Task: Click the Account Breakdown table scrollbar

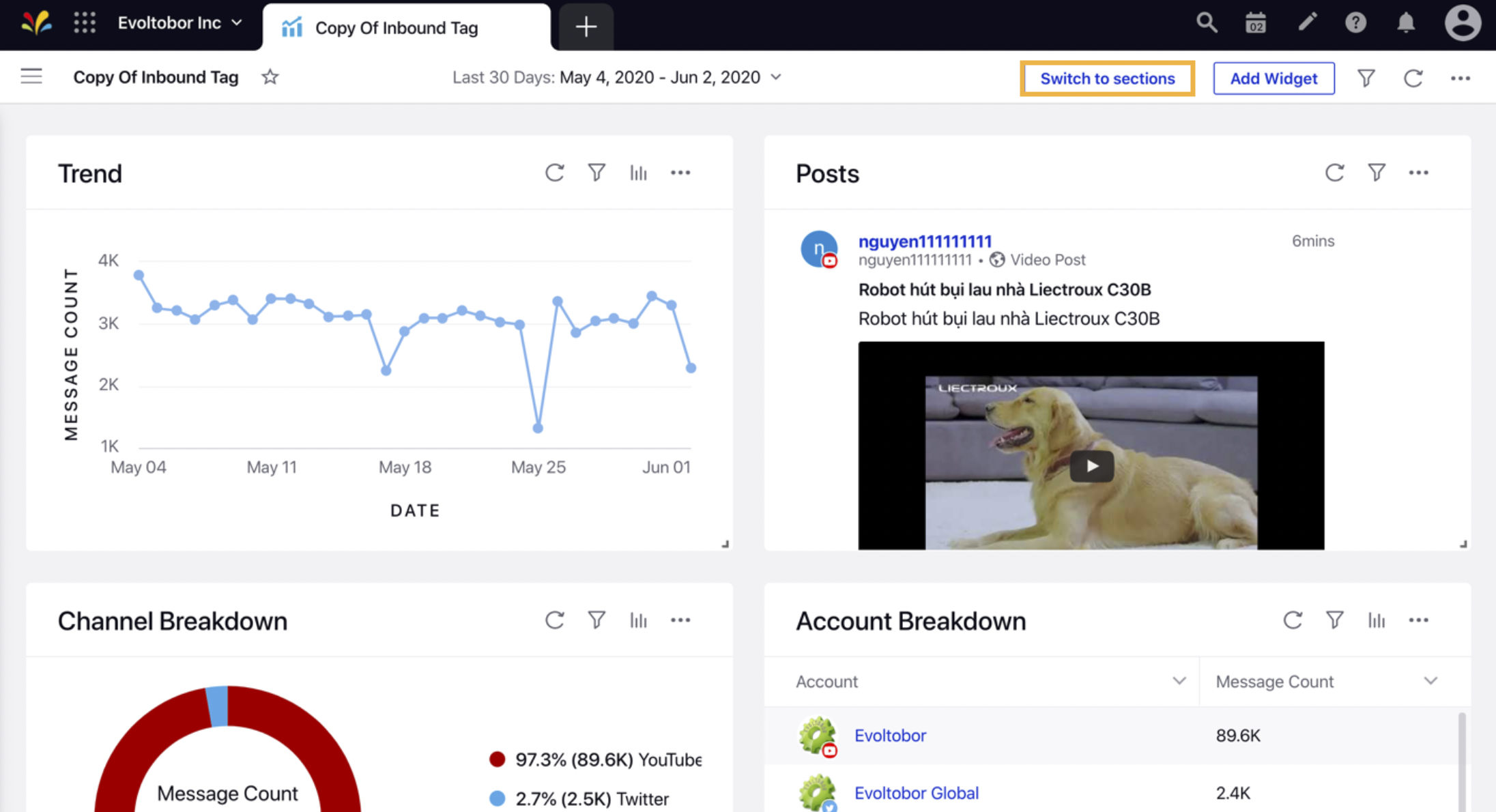Action: [x=1461, y=761]
